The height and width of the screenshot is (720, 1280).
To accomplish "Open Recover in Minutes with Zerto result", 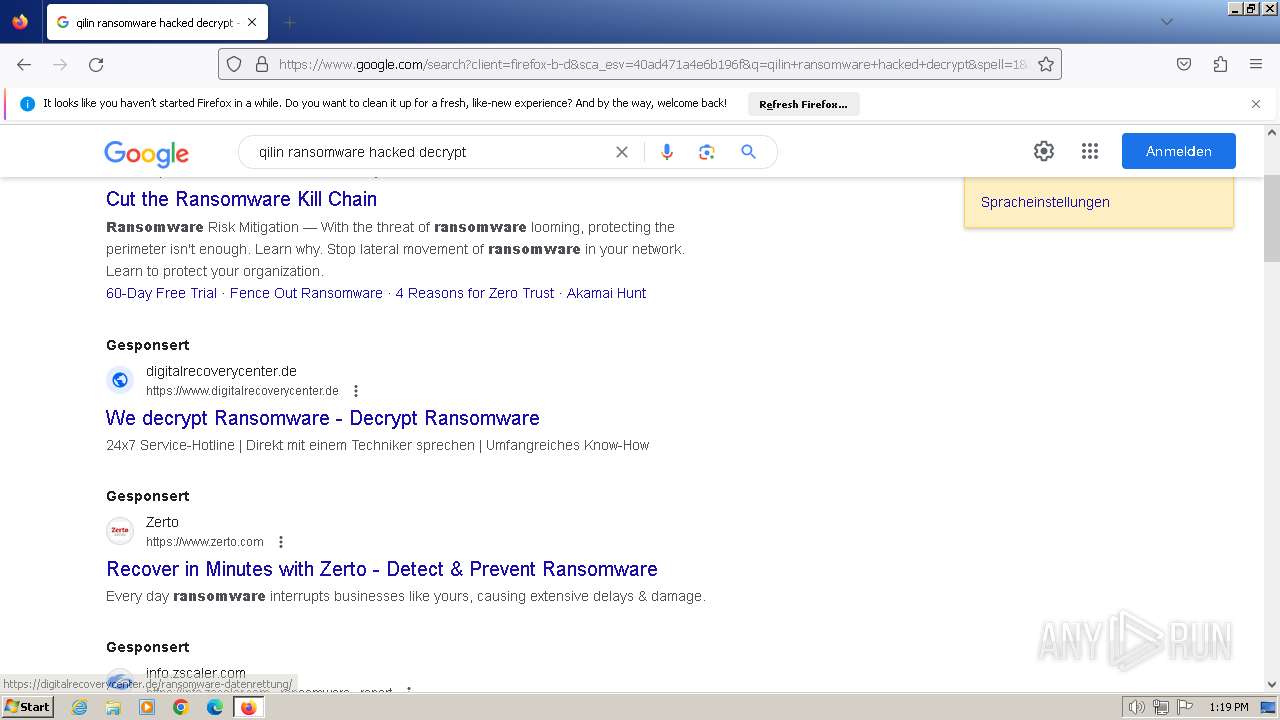I will (381, 569).
